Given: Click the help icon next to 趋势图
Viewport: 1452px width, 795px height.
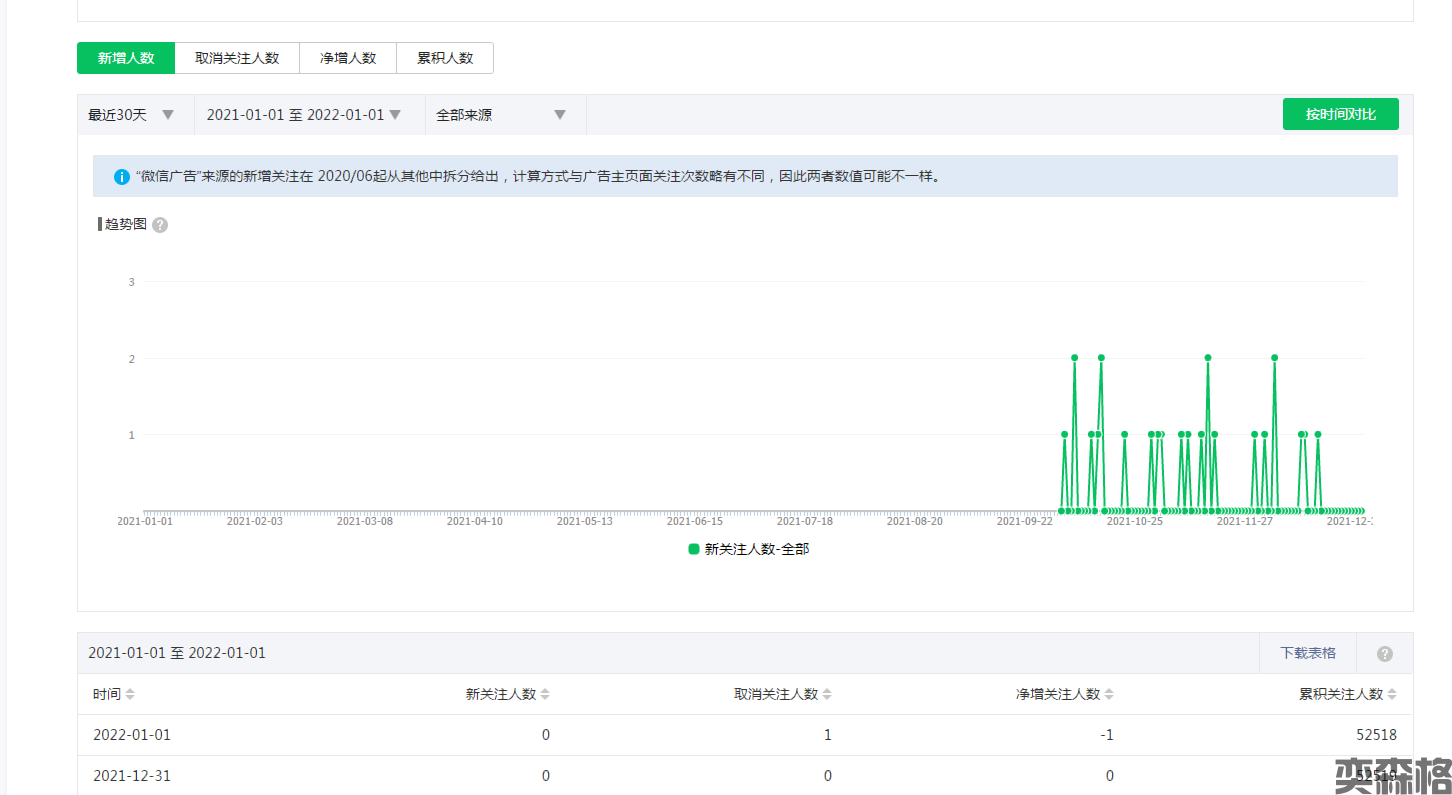Looking at the screenshot, I should pos(160,225).
